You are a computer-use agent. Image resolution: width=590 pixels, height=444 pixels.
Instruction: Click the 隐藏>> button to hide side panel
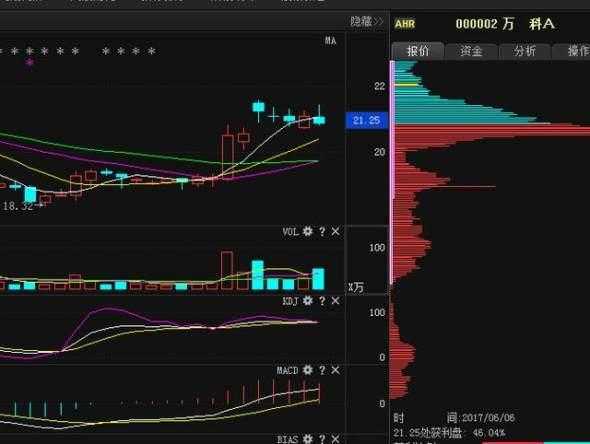366,21
